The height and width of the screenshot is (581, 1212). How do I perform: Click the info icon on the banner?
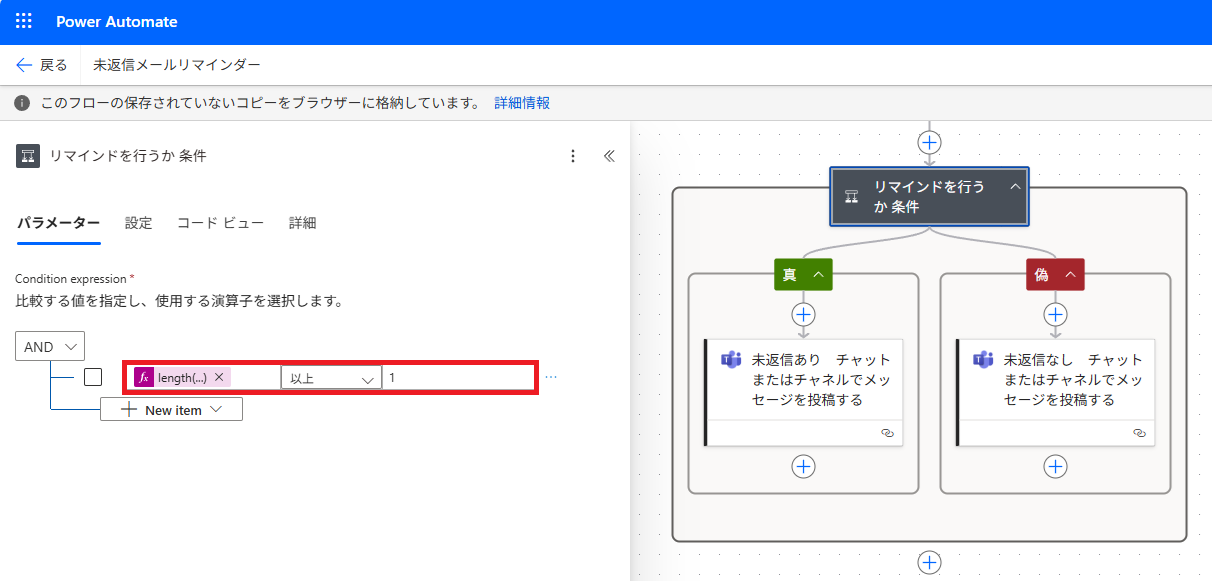pyautogui.click(x=22, y=102)
